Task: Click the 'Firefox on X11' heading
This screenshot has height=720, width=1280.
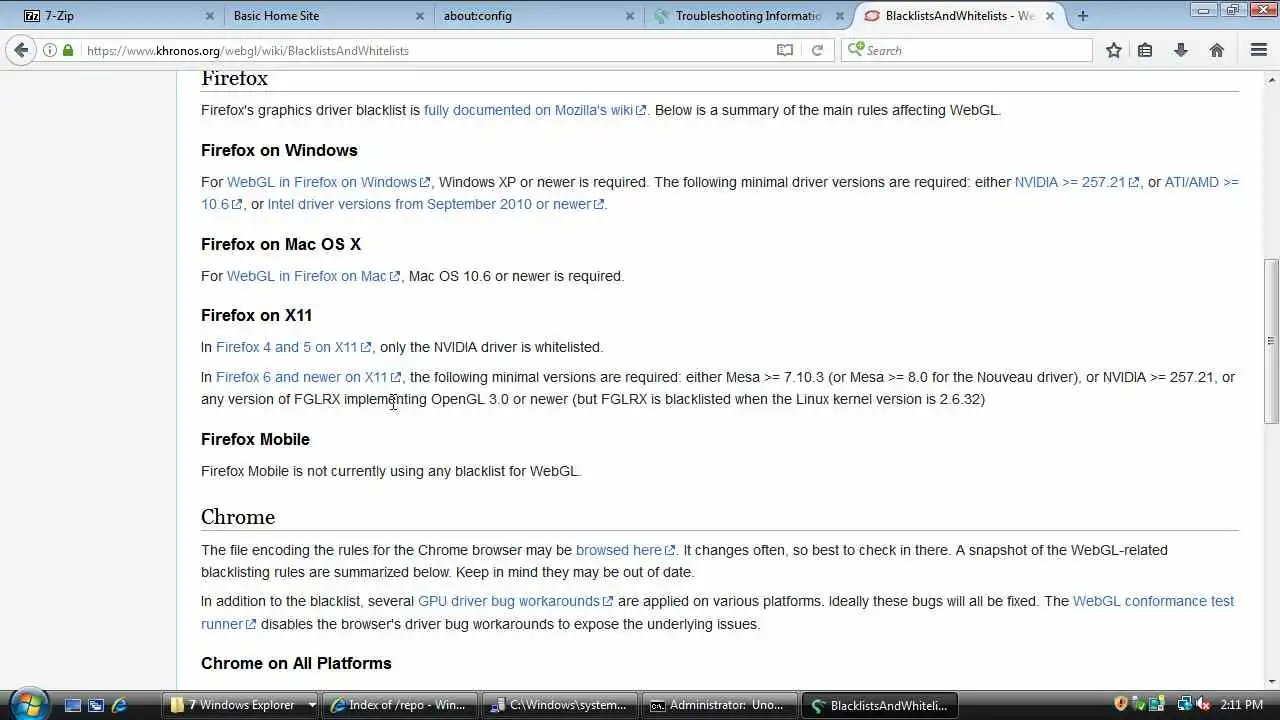Action: tap(256, 315)
